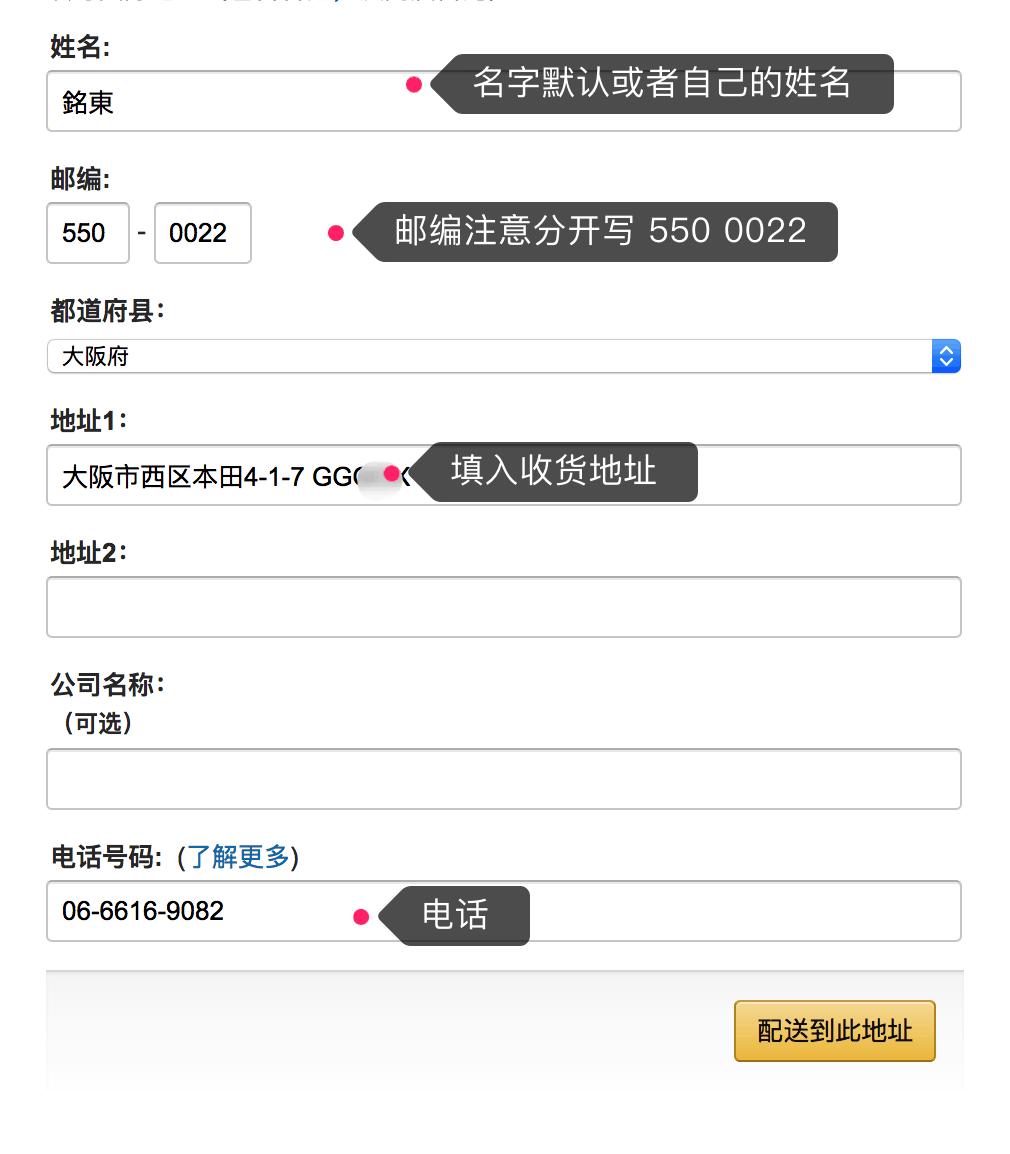Click the pink dot beside the phone number
Screen dimensions: 1010x1154
(361, 916)
